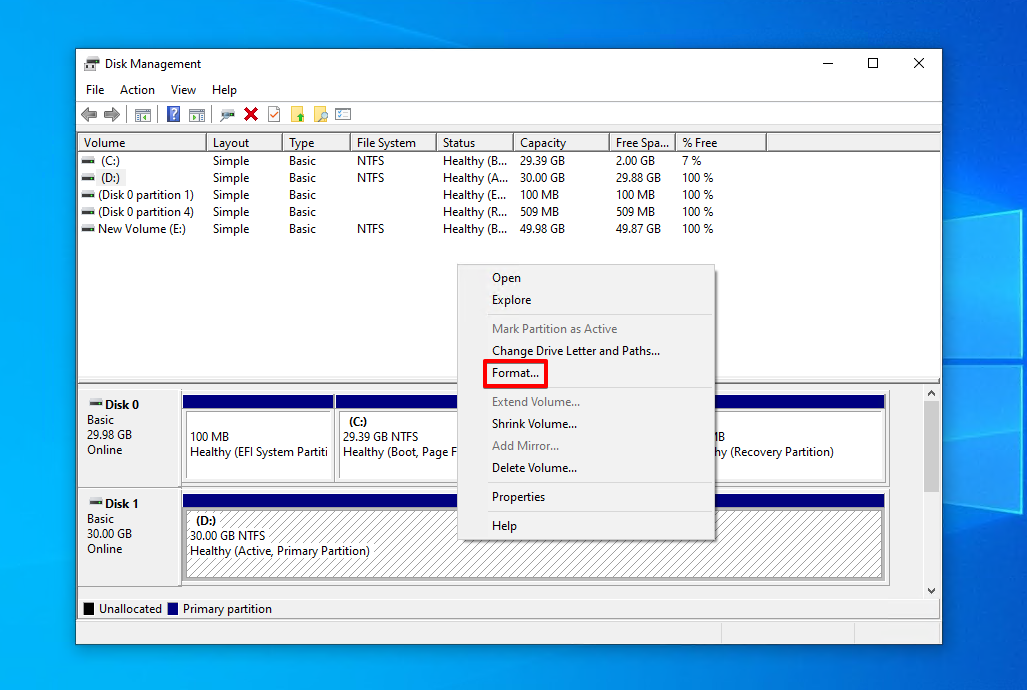Click the checkmark Properties toolbar icon
The image size is (1027, 690).
coord(274,114)
